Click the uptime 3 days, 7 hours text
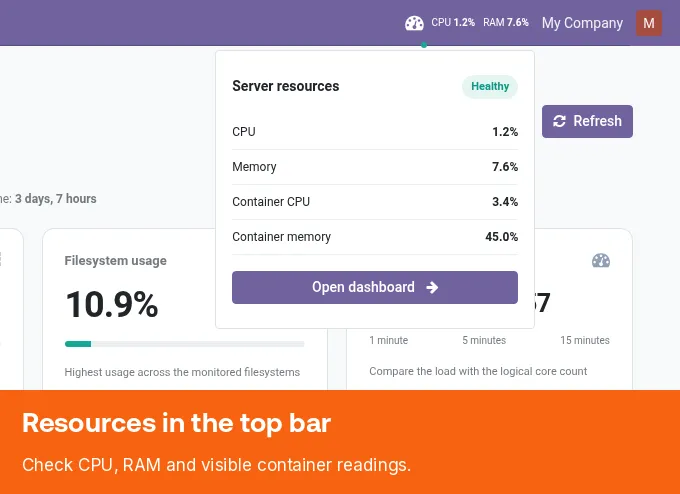This screenshot has width=680, height=494. pos(56,199)
